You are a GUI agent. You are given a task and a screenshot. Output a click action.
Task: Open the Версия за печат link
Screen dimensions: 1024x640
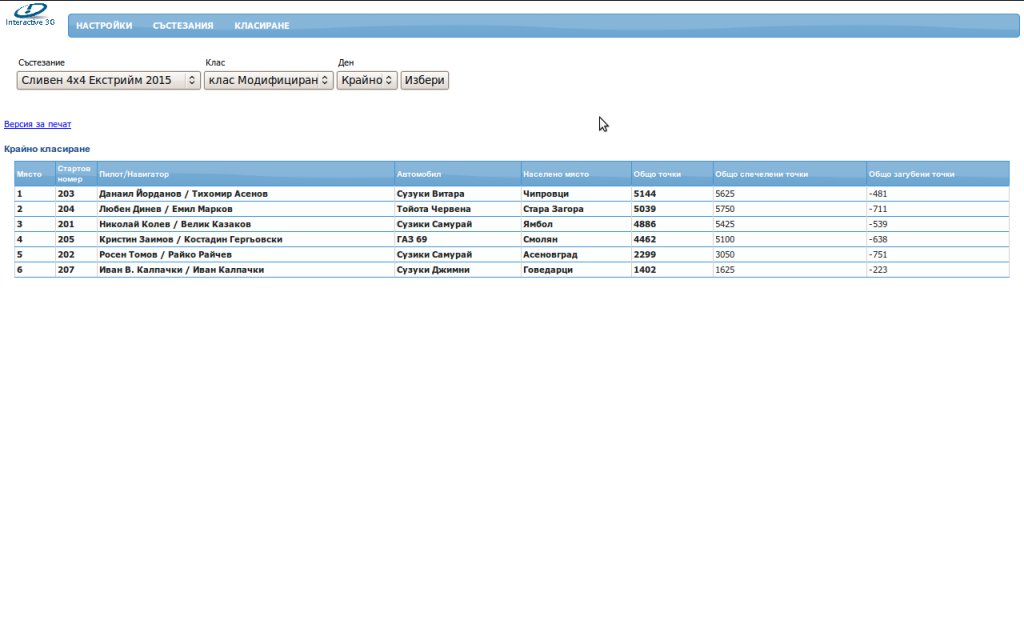click(x=37, y=124)
